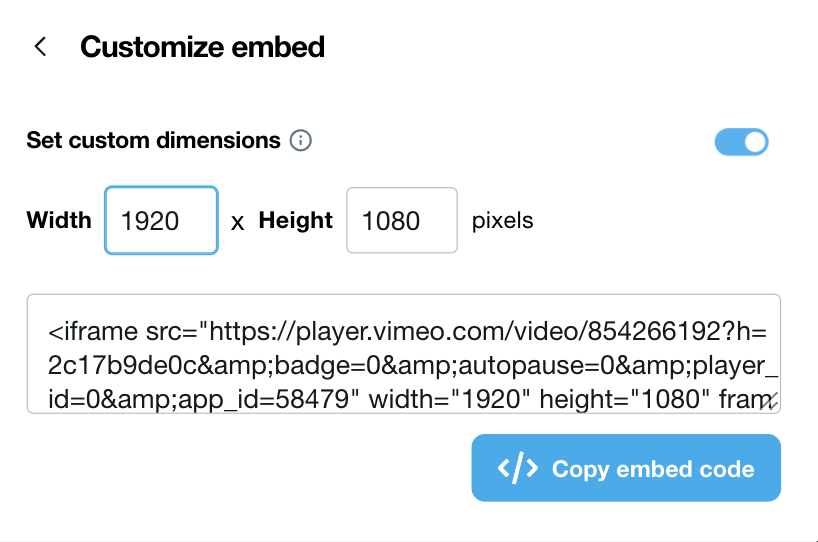Focus the Width input showing 1920
Image resolution: width=818 pixels, height=542 pixels.
(x=161, y=221)
